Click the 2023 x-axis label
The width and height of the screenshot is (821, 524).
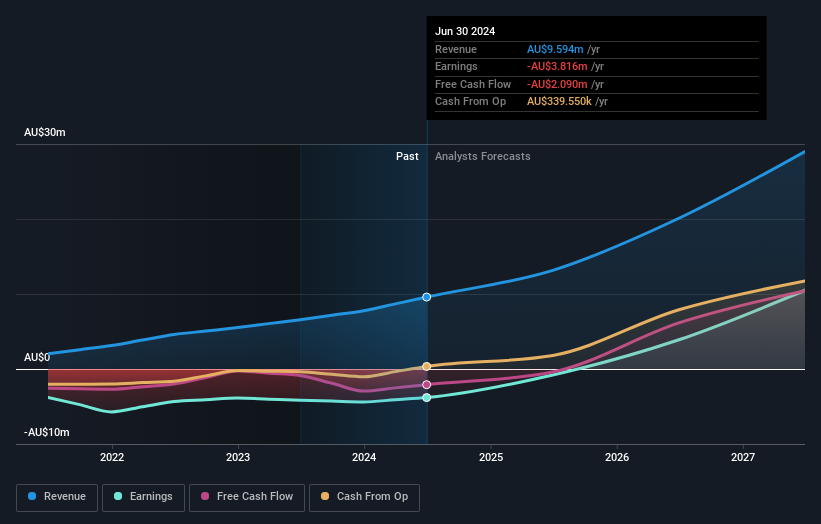click(x=238, y=458)
